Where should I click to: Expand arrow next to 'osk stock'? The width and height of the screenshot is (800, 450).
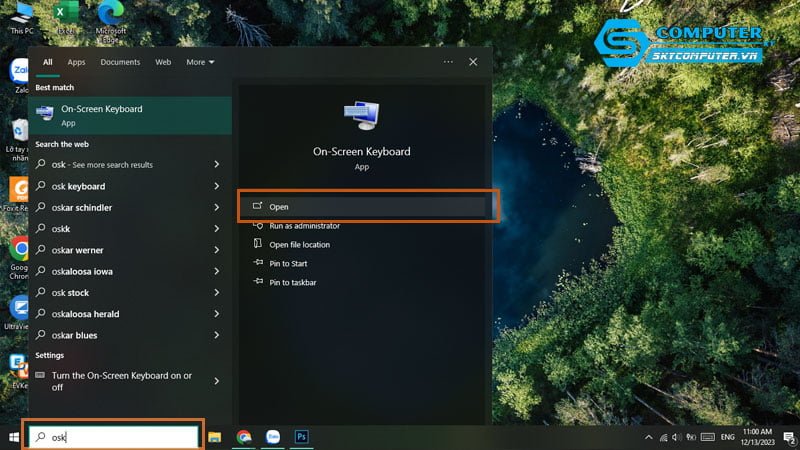(x=217, y=292)
